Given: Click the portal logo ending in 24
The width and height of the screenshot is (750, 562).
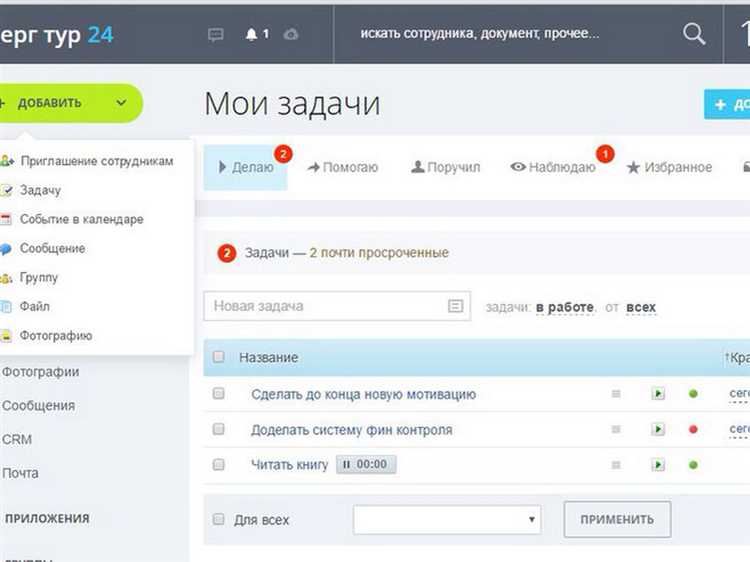Looking at the screenshot, I should click(x=56, y=35).
